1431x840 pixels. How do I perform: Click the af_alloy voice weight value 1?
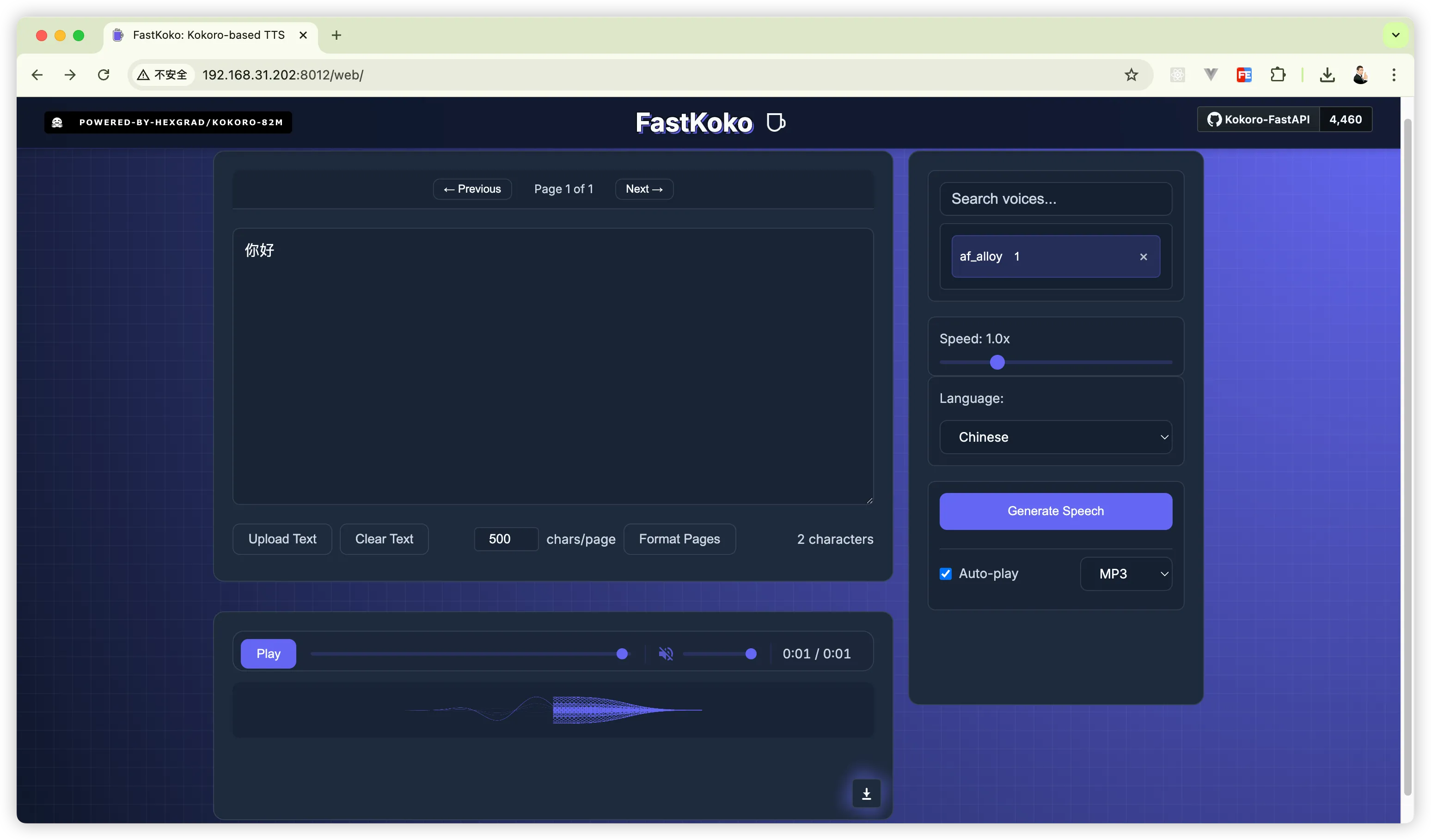coord(1017,256)
